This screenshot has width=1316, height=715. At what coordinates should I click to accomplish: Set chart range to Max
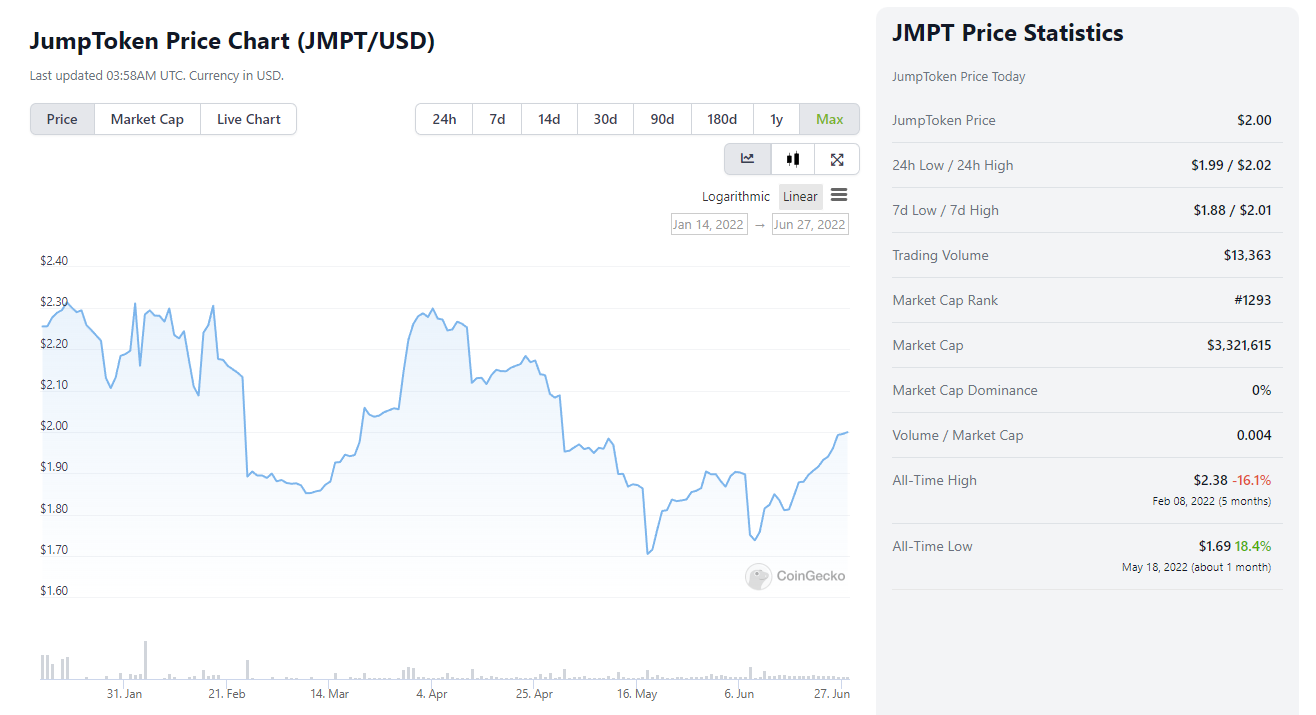coord(830,119)
